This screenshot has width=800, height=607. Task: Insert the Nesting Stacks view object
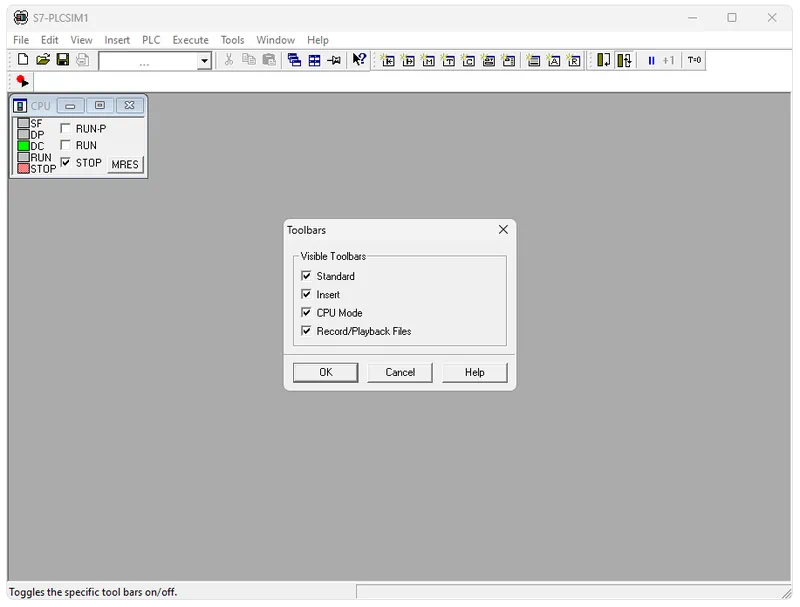[x=533, y=61]
